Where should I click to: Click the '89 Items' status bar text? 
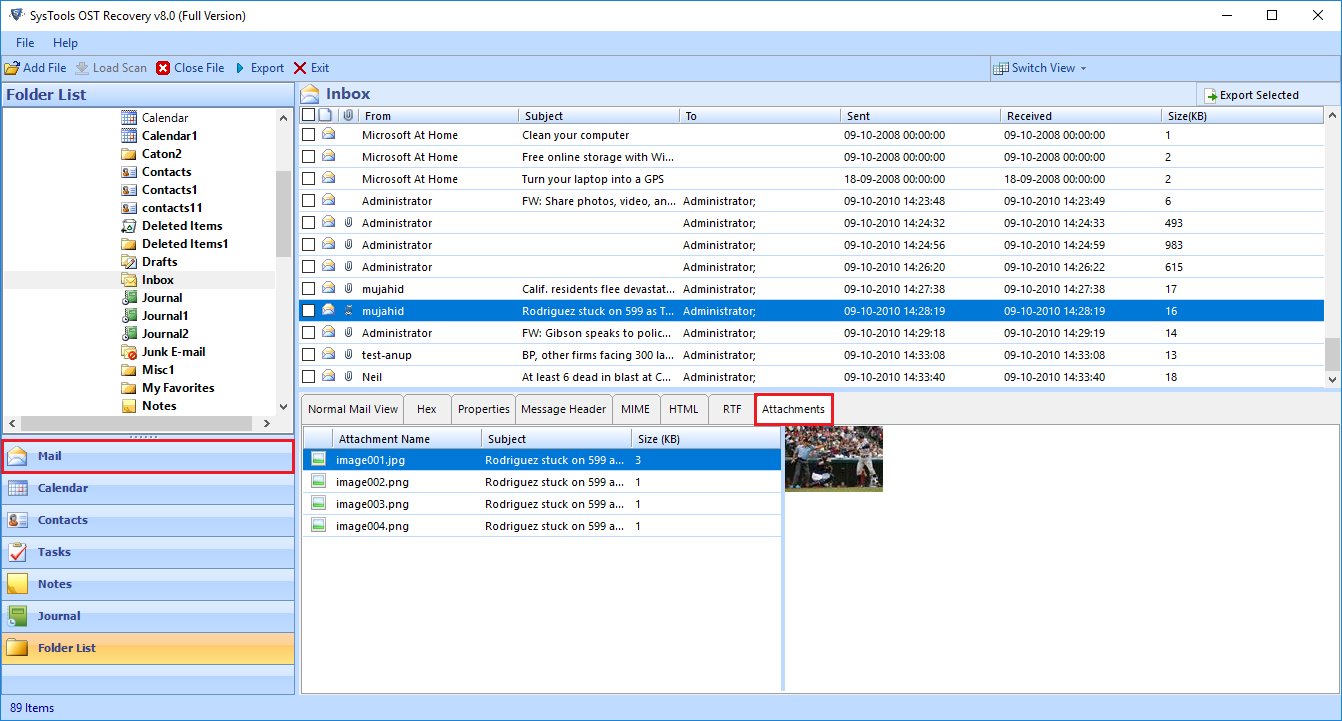click(33, 708)
